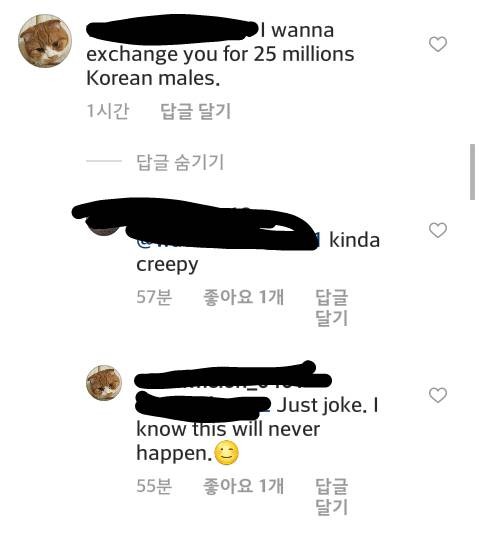Open the blacked-out username before "I wanna"
The height and width of the screenshot is (553, 479).
pyautogui.click(x=172, y=30)
